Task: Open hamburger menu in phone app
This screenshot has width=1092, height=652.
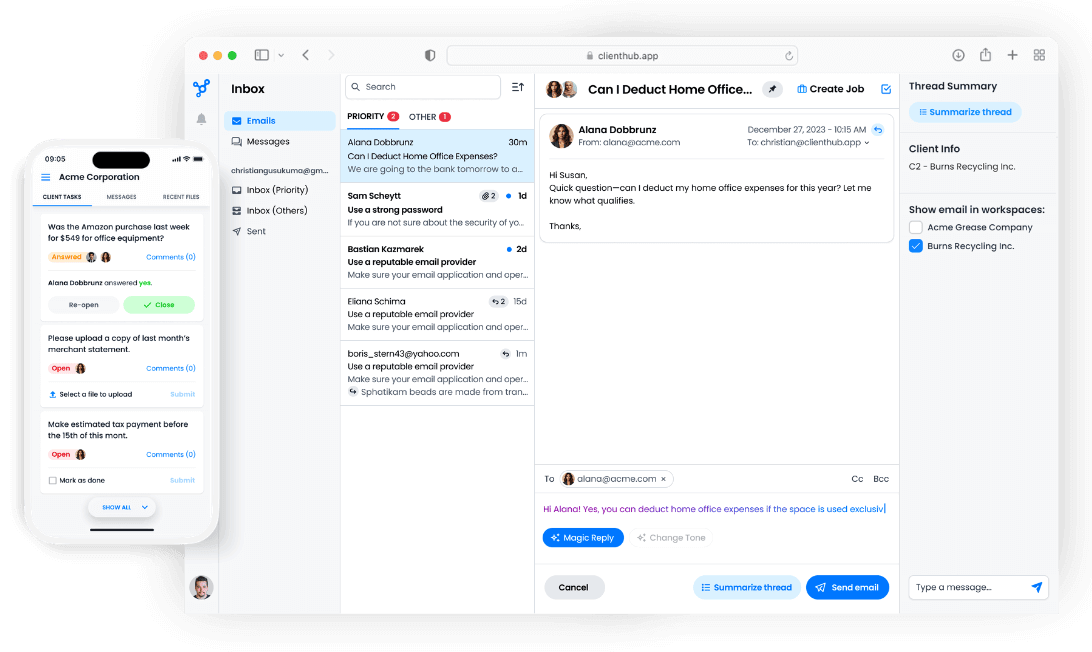Action: (46, 177)
